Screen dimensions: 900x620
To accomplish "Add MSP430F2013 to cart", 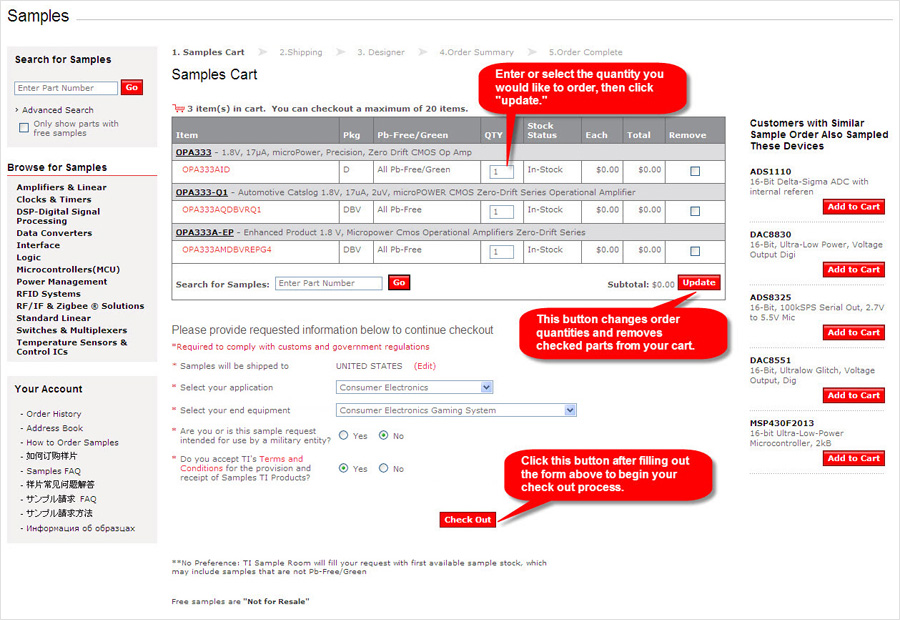I will pos(853,459).
